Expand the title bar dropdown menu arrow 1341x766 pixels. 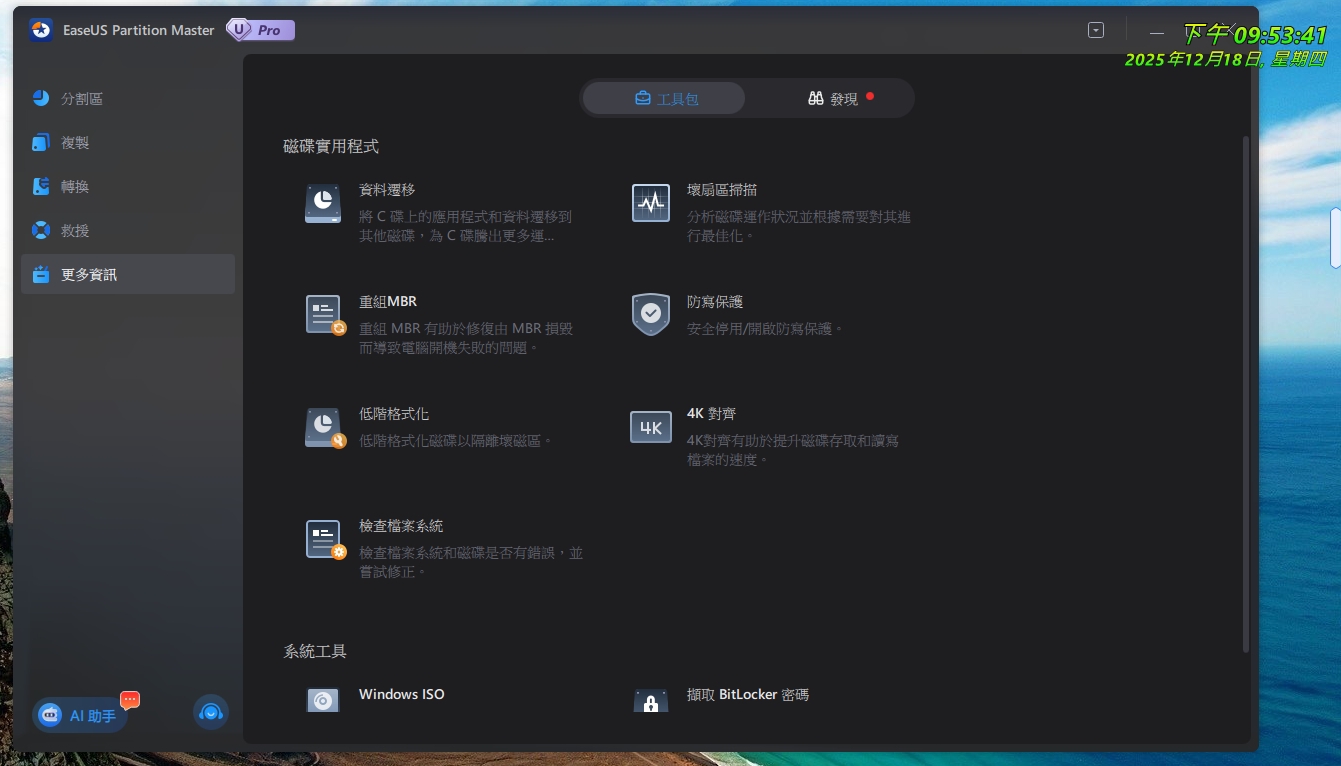1096,31
